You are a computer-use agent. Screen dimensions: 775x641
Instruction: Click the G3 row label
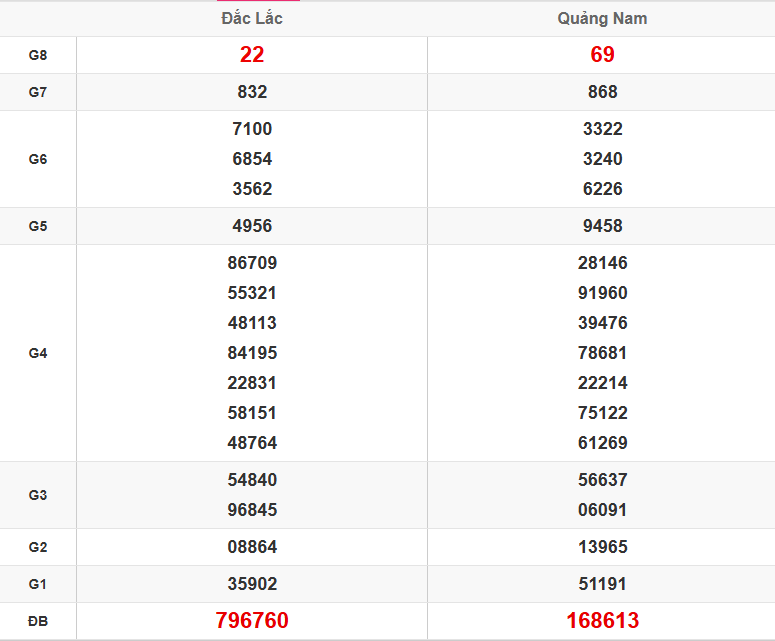38,495
